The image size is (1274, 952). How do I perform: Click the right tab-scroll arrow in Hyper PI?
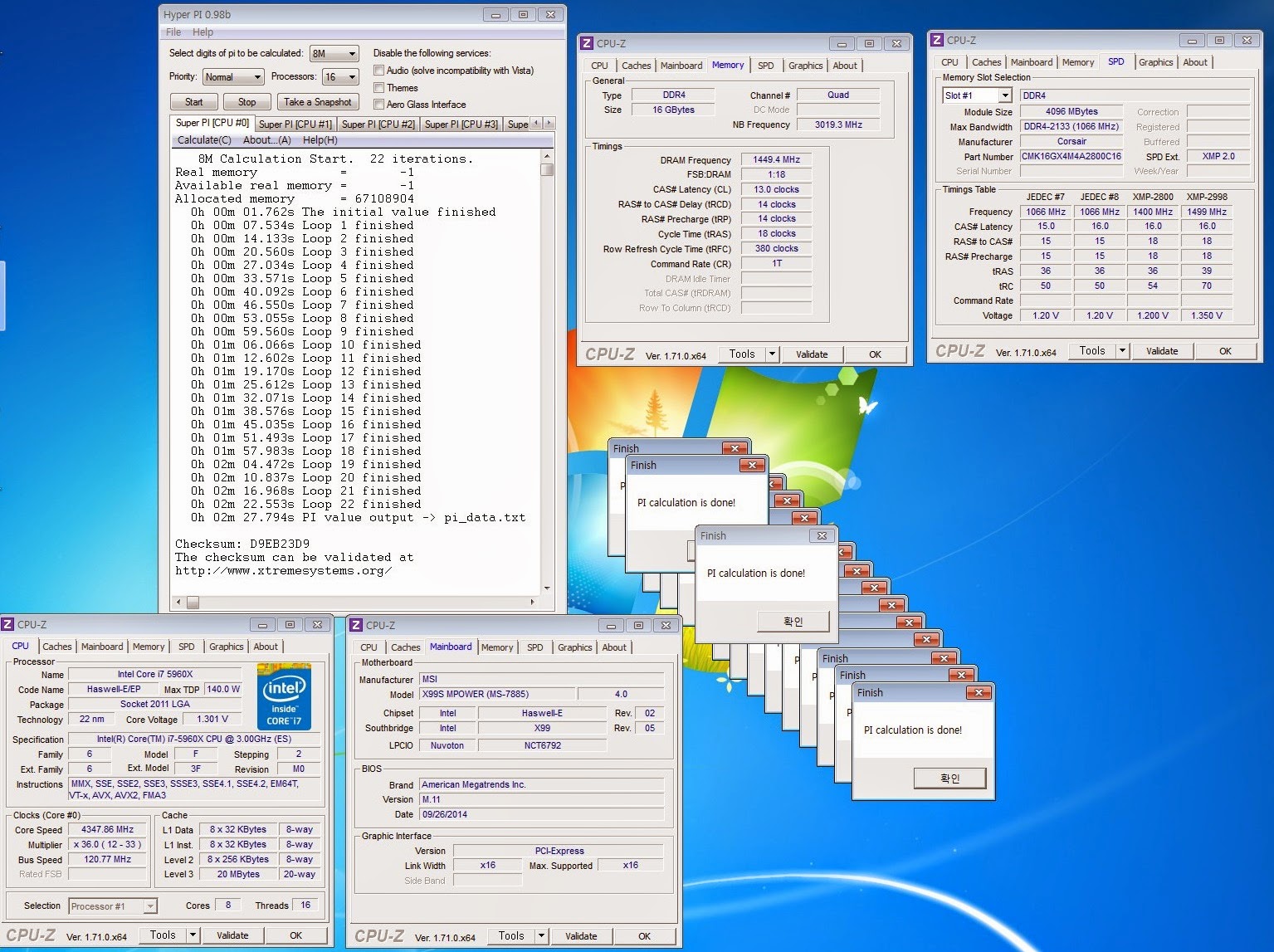[x=549, y=123]
